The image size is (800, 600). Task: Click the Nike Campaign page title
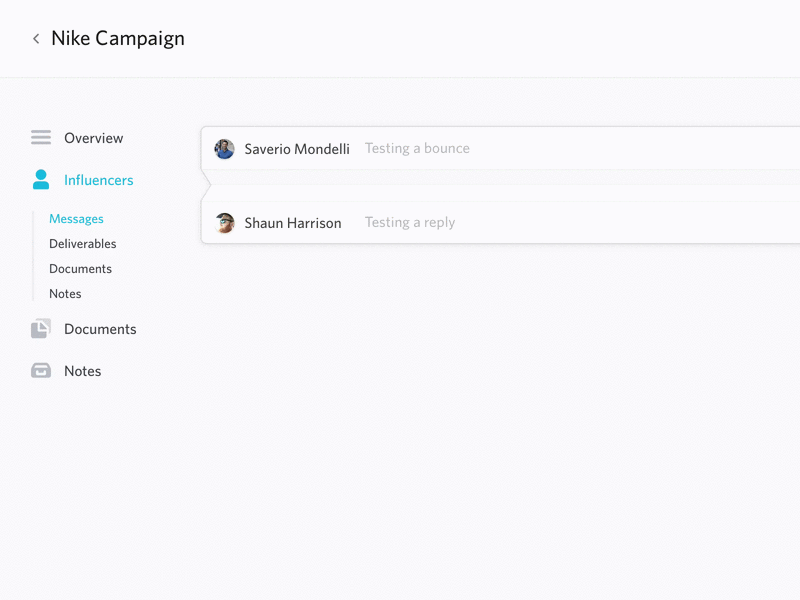click(x=118, y=39)
